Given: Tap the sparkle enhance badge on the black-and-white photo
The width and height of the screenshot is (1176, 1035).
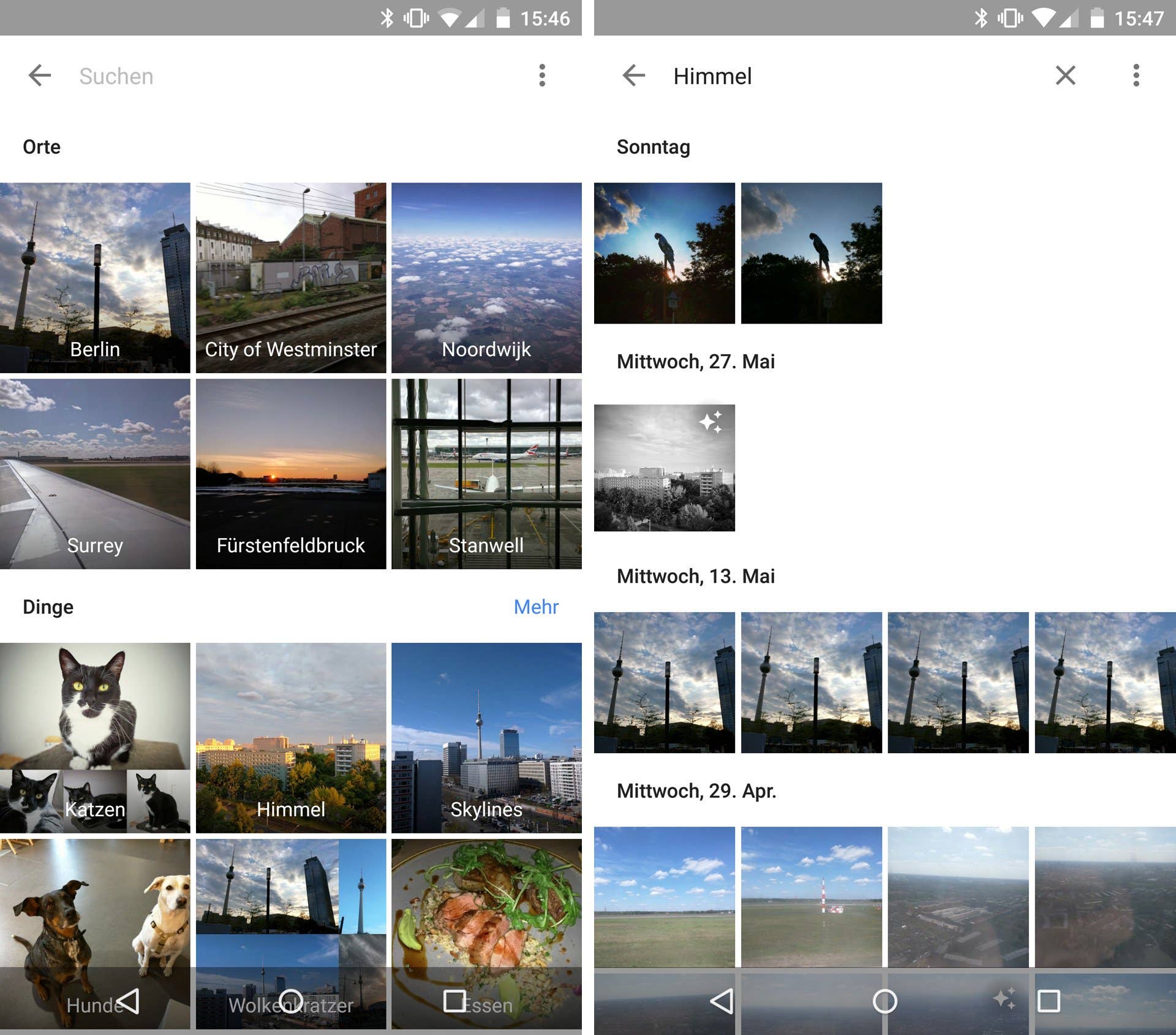Looking at the screenshot, I should [712, 420].
